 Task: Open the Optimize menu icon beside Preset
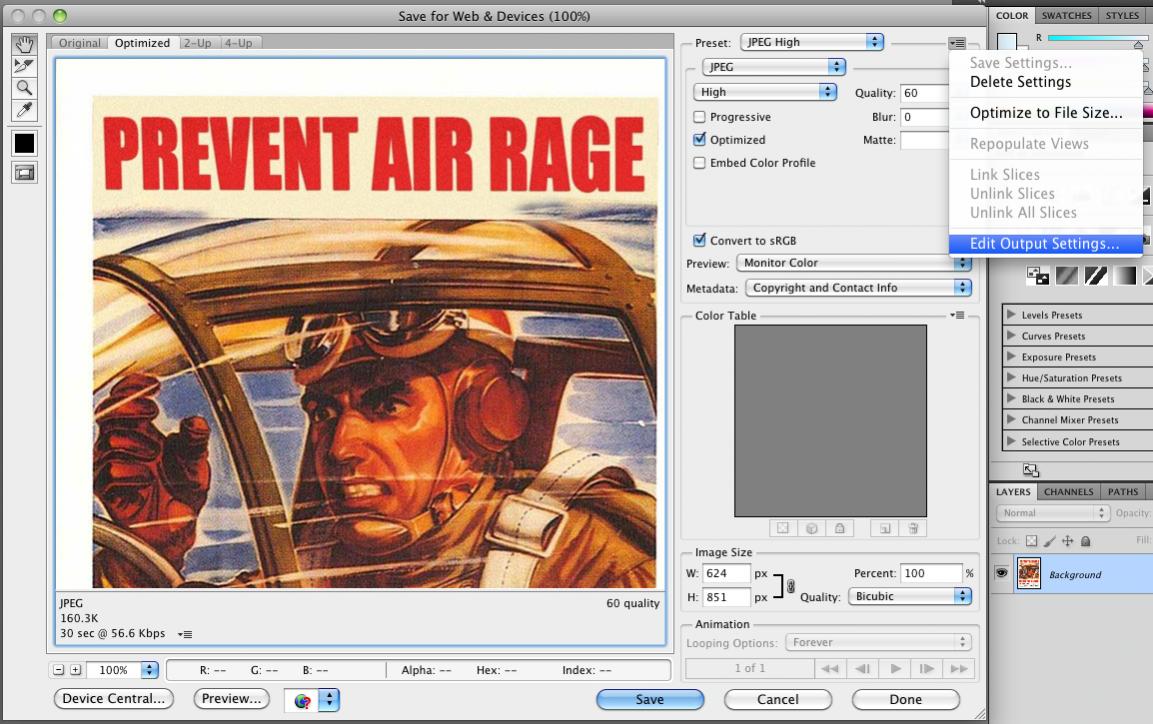coord(957,43)
